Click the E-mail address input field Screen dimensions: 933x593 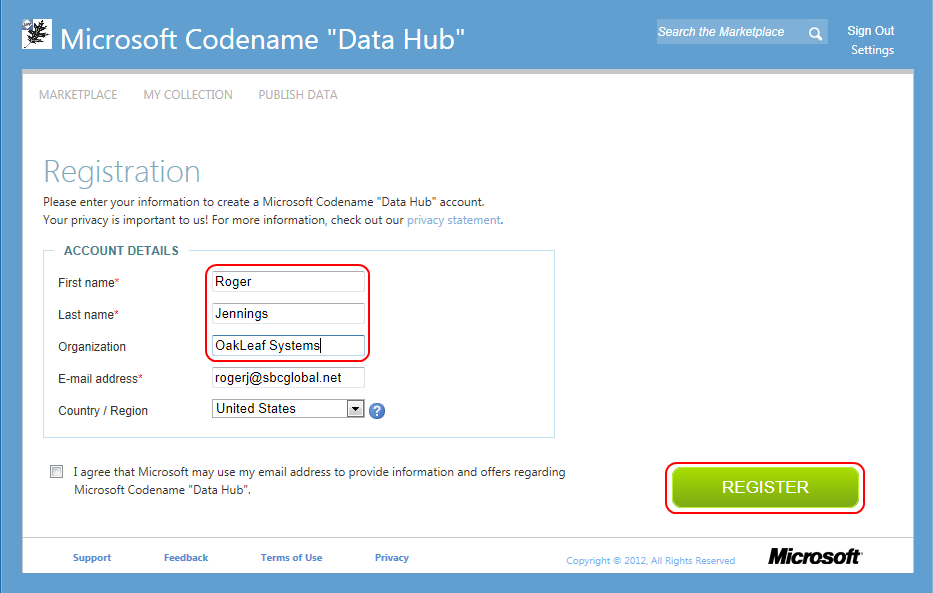(288, 378)
